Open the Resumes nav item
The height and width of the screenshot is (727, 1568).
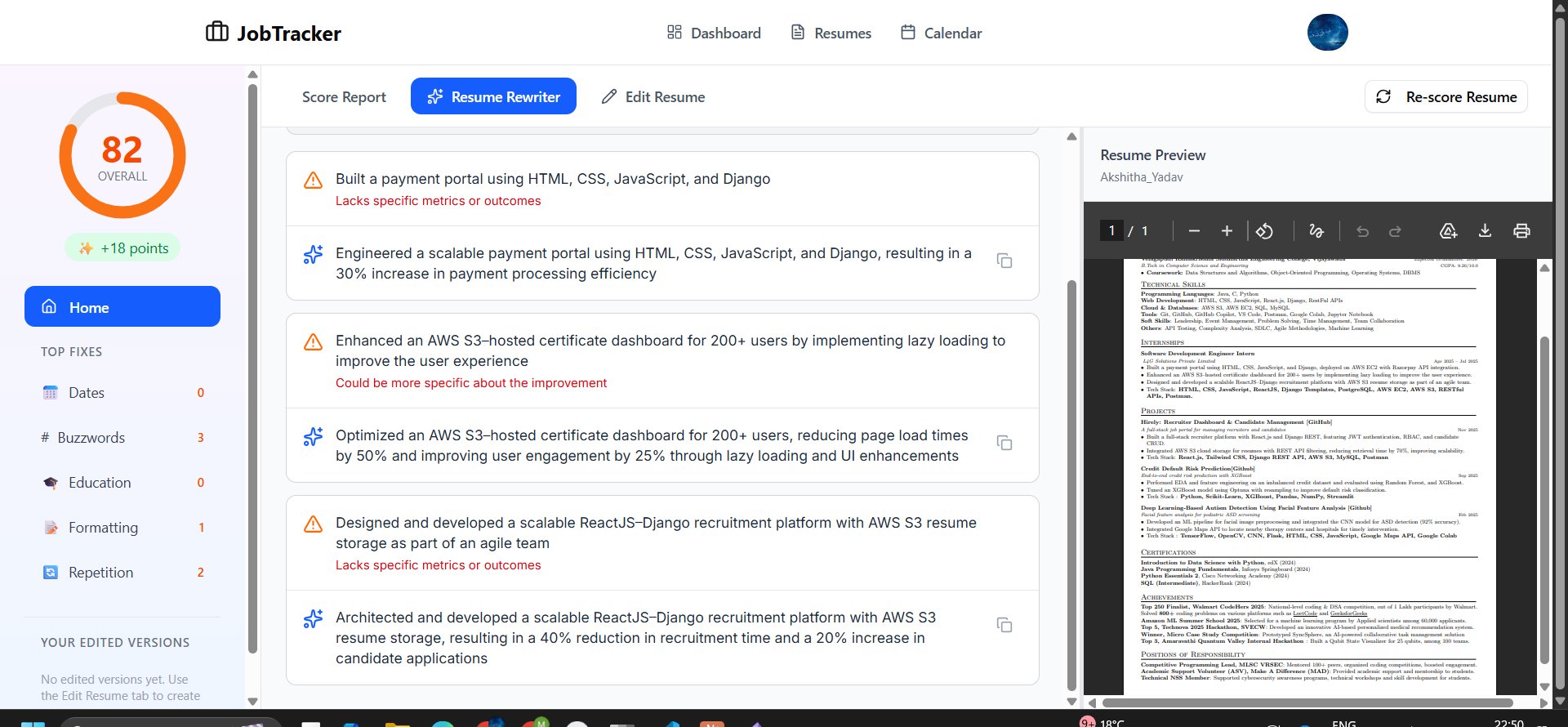click(x=831, y=33)
